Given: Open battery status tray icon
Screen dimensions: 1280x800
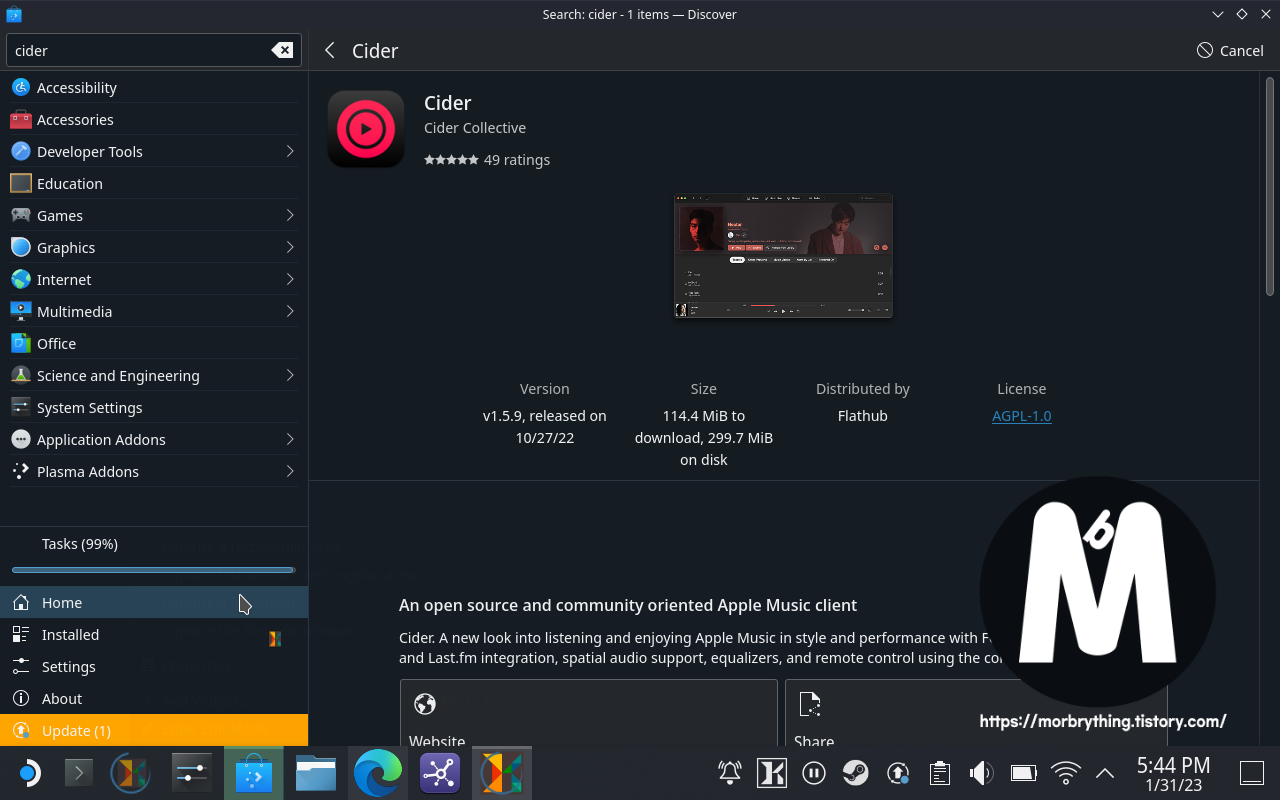Looking at the screenshot, I should click(x=1024, y=773).
